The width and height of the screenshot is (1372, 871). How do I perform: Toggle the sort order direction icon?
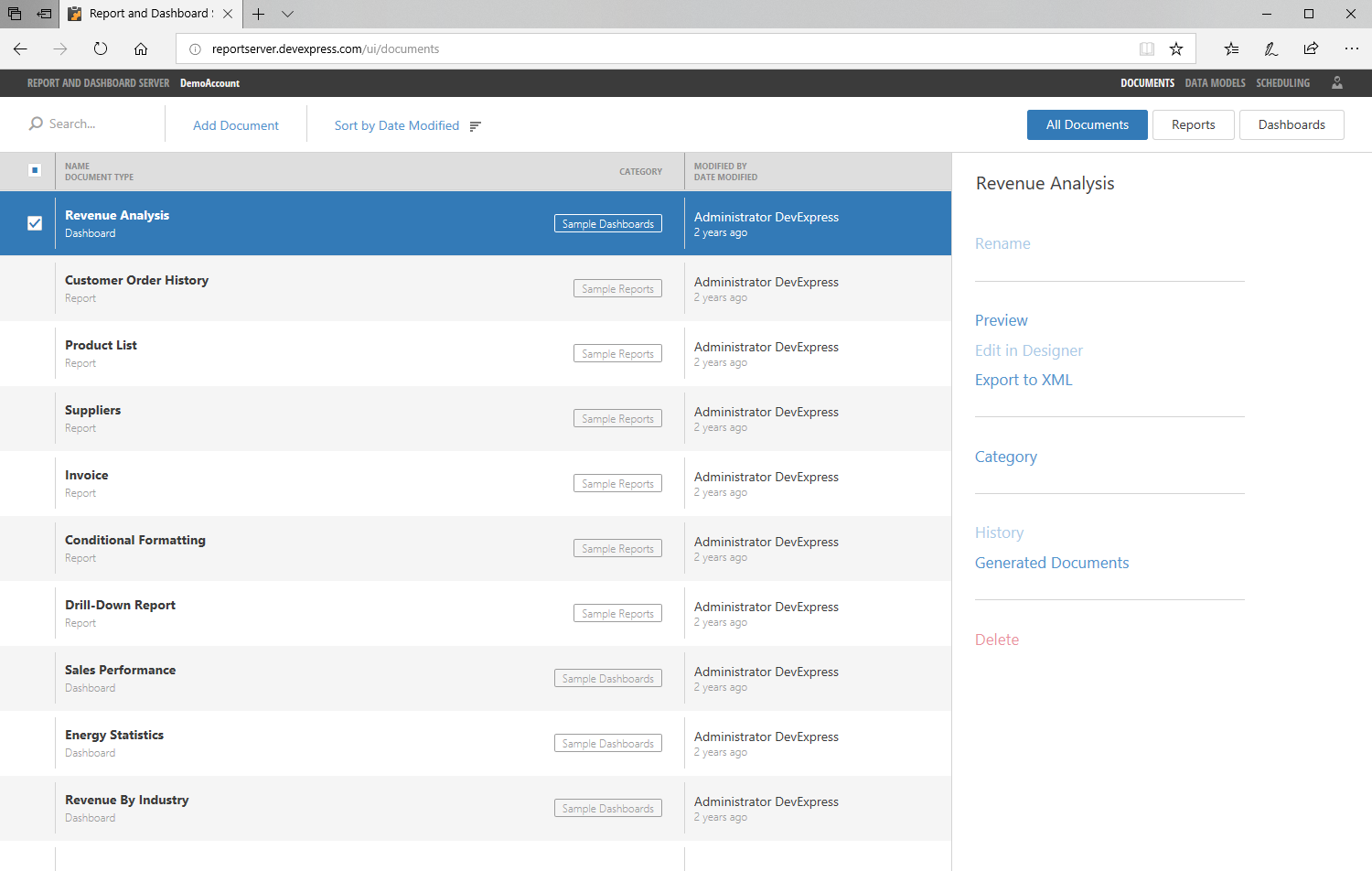475,125
